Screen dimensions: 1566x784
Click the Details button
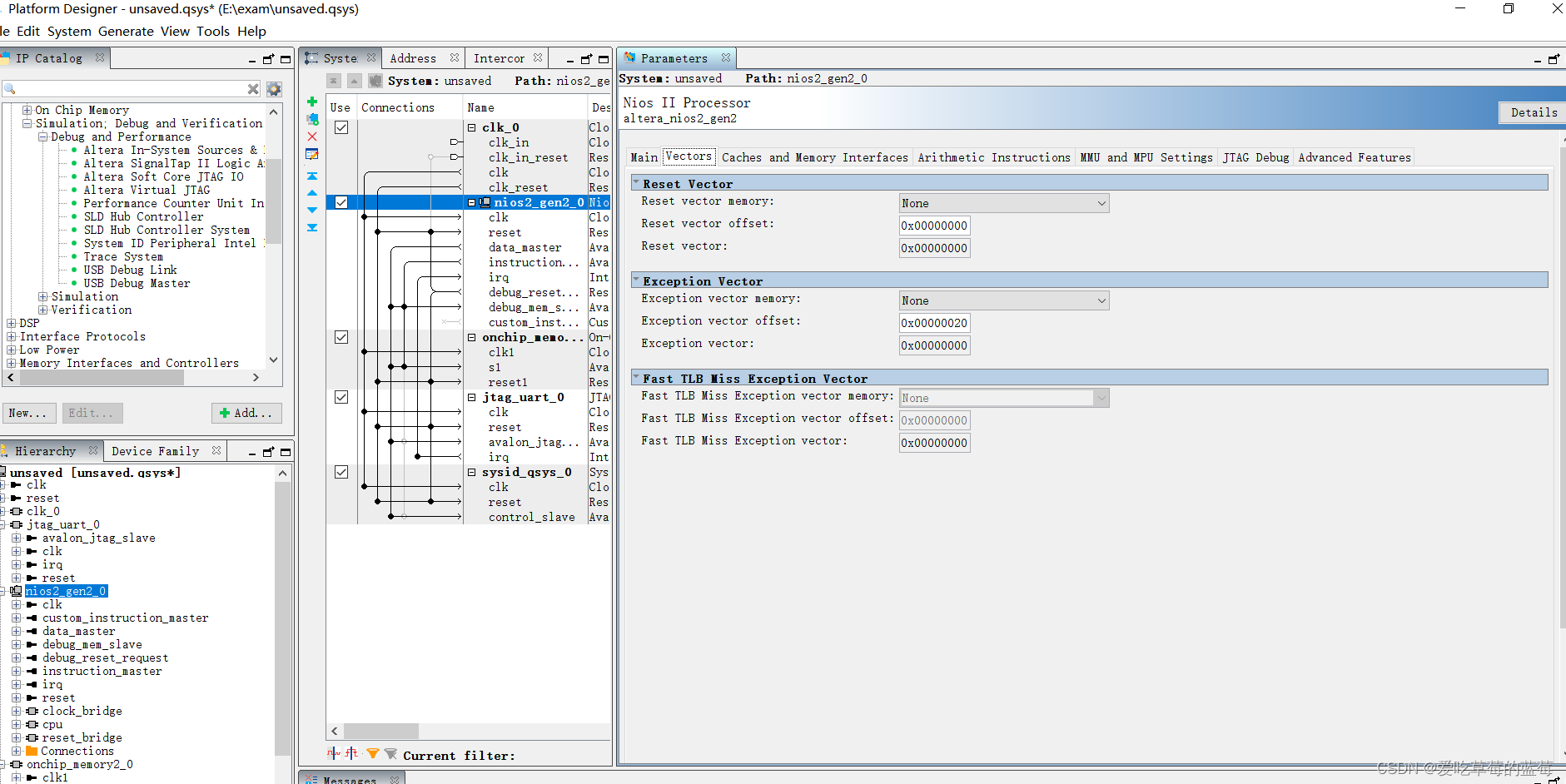click(1534, 112)
